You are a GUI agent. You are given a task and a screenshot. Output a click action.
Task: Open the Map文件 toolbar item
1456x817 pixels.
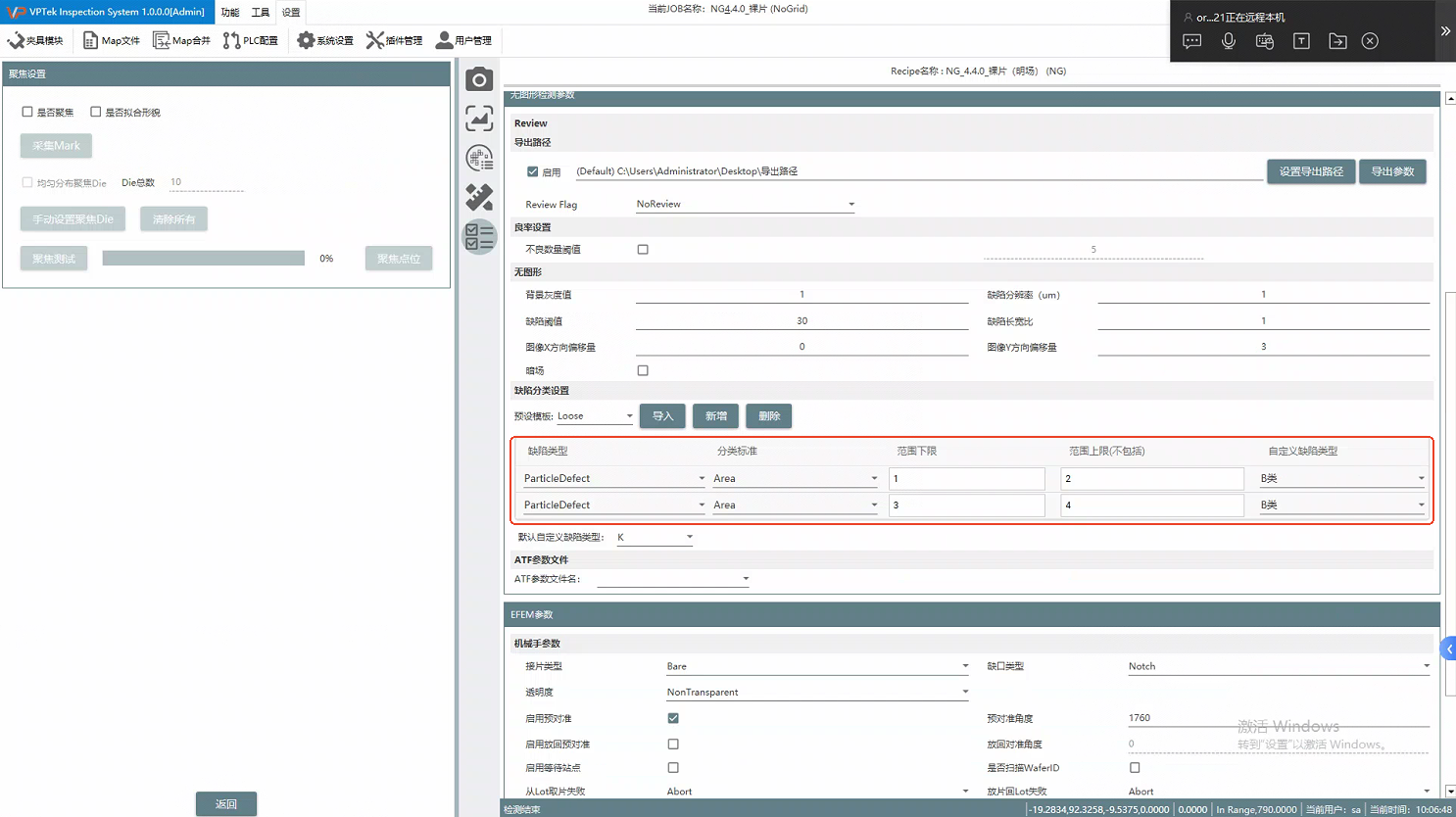(x=112, y=40)
